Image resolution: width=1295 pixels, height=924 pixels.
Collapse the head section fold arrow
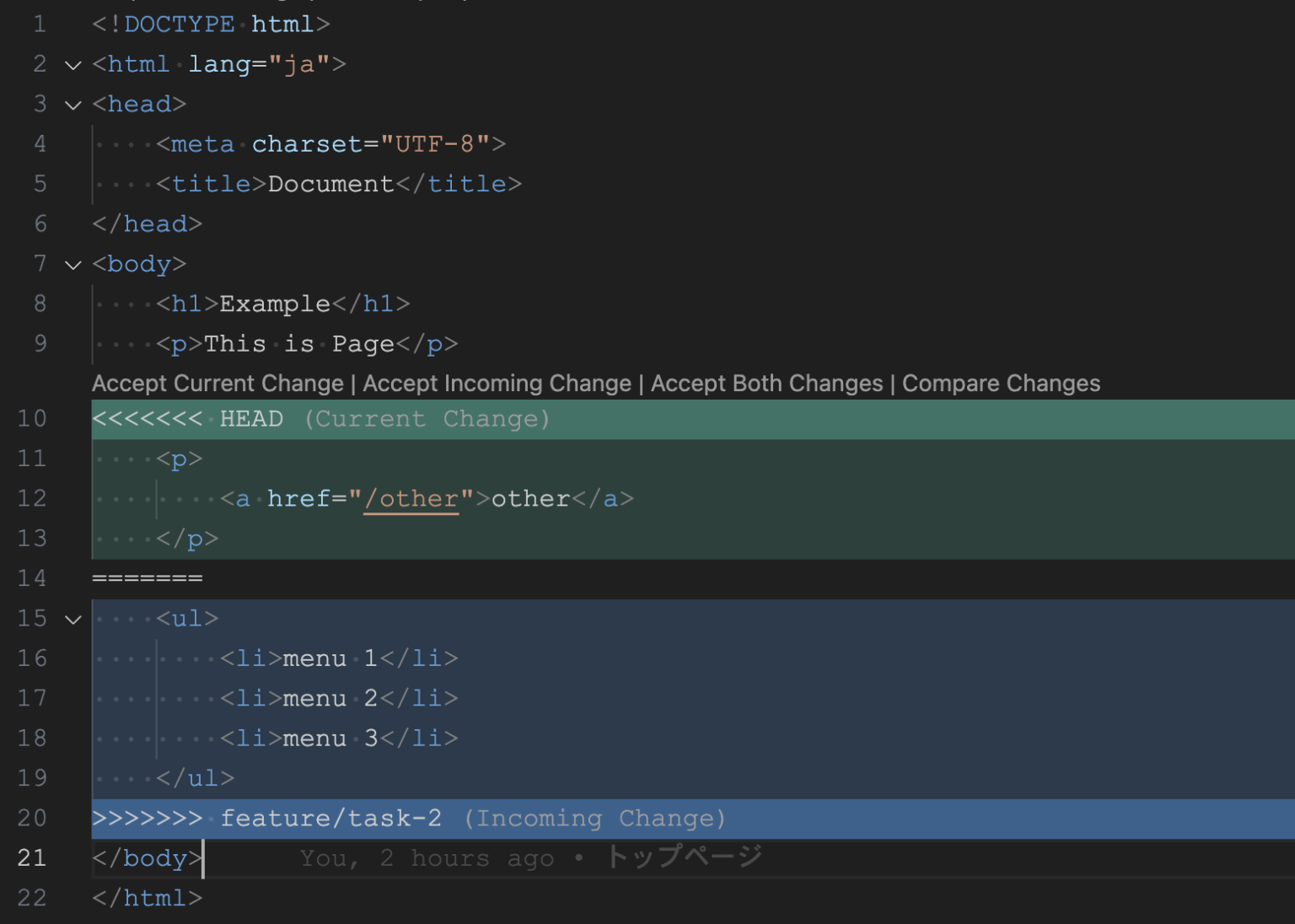73,105
